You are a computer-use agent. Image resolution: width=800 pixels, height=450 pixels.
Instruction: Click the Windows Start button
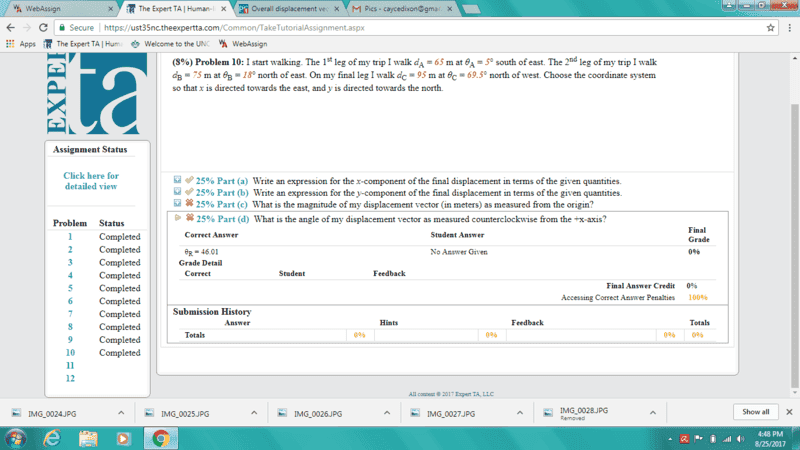(17, 438)
